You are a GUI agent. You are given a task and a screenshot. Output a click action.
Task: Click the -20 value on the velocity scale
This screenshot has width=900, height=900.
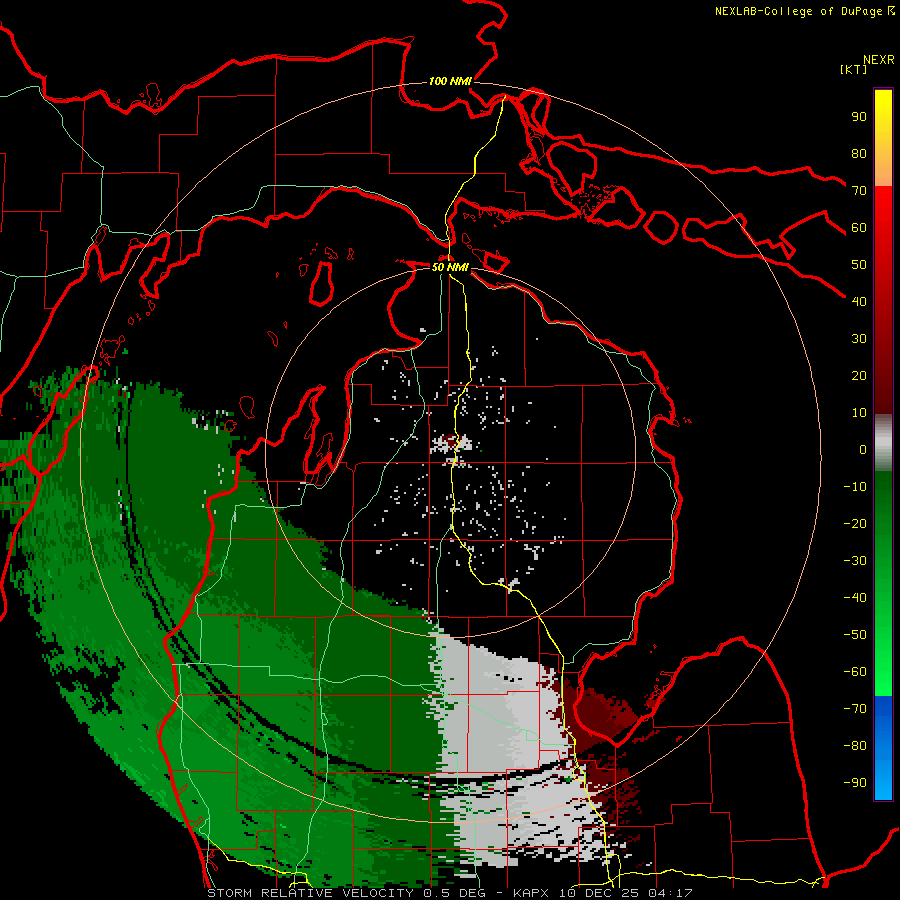[855, 523]
